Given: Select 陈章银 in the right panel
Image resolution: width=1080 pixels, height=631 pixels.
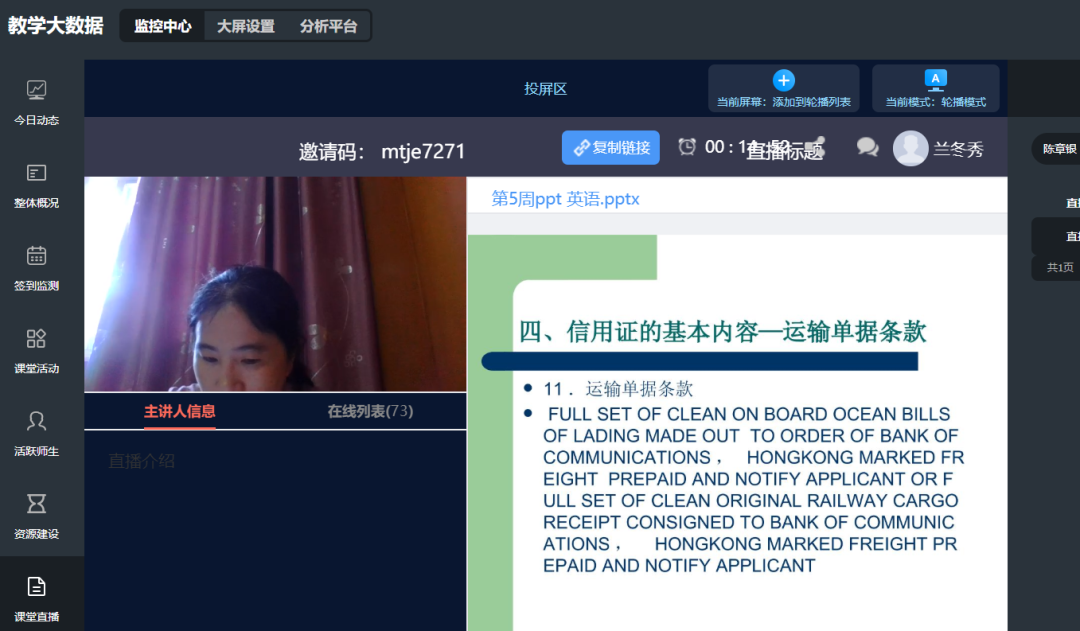Looking at the screenshot, I should (x=1058, y=148).
